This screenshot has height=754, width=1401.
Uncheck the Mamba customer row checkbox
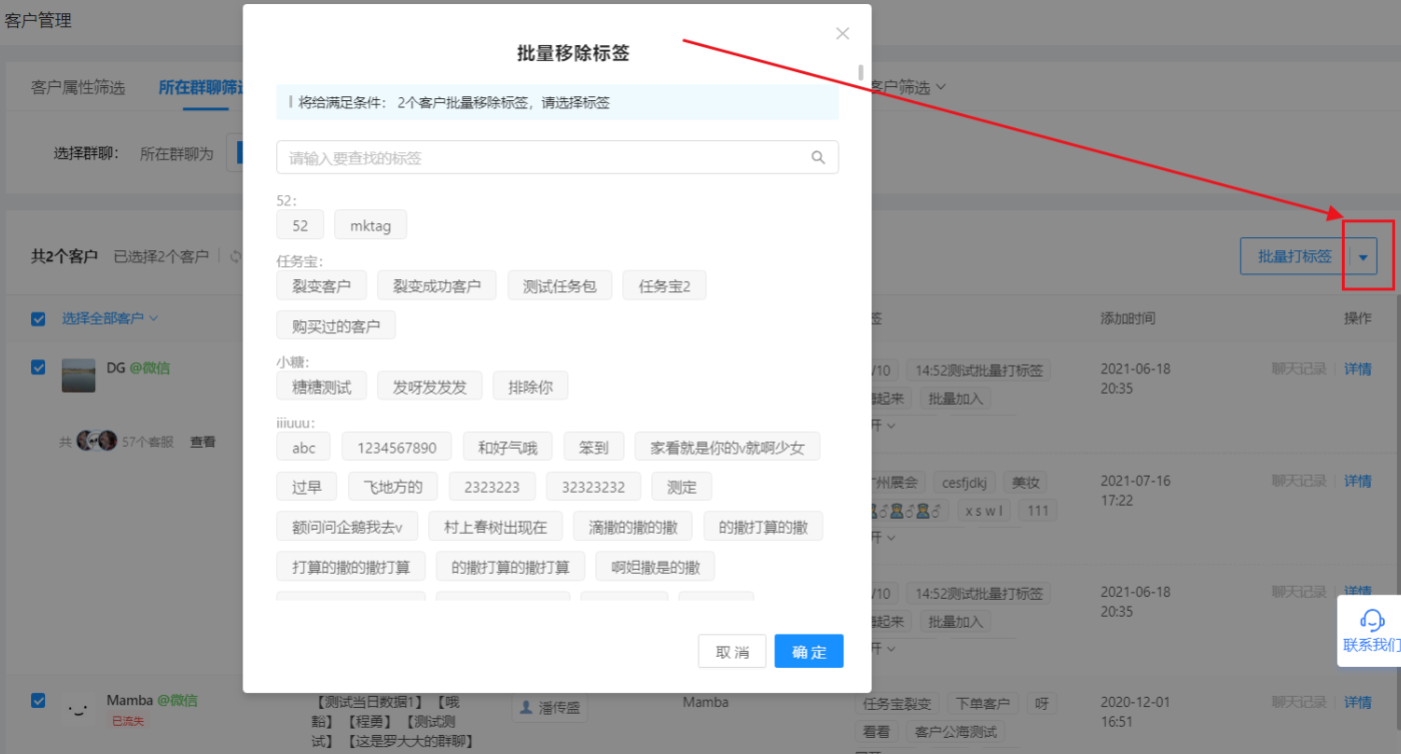38,701
